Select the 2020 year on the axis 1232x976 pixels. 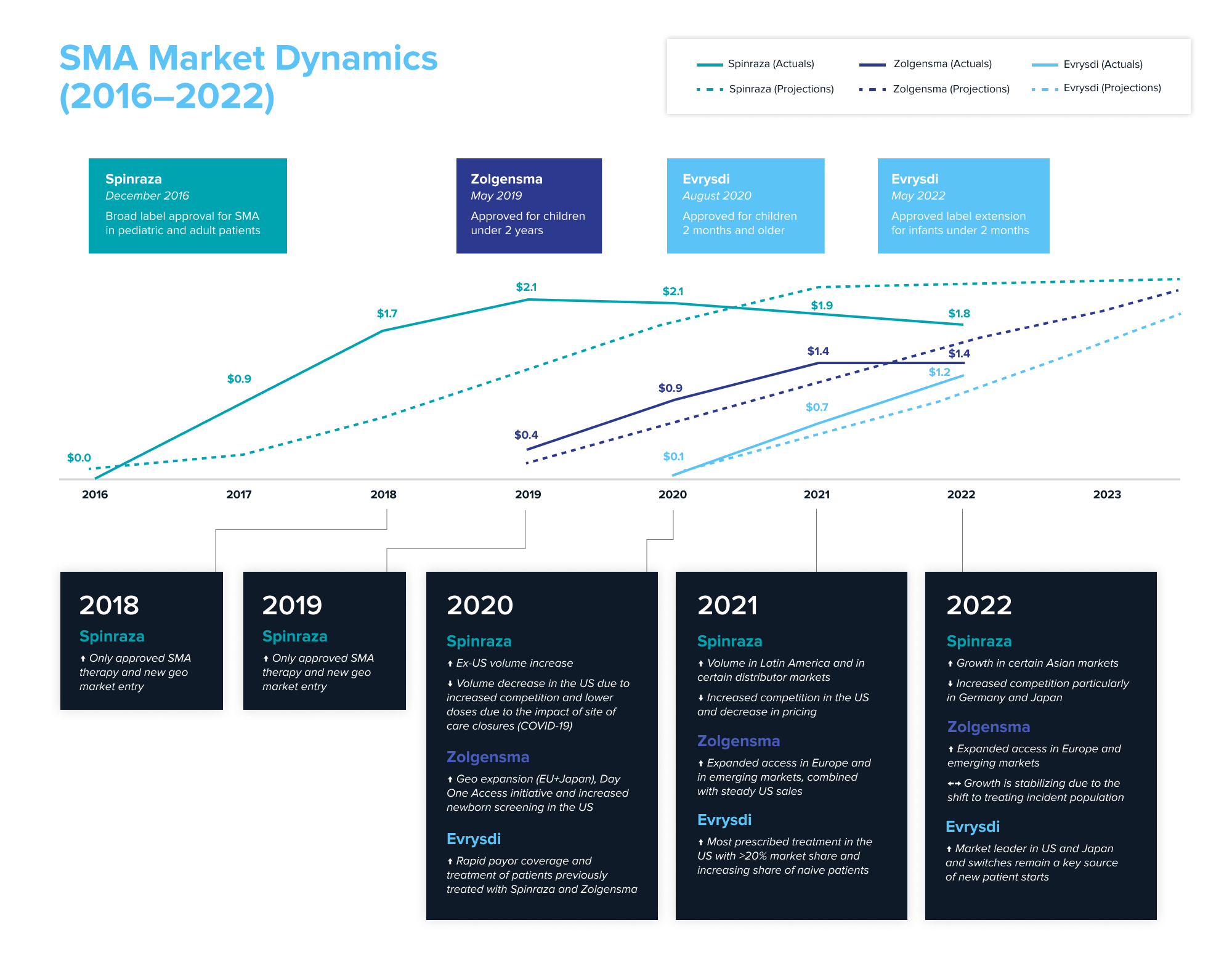(x=673, y=494)
